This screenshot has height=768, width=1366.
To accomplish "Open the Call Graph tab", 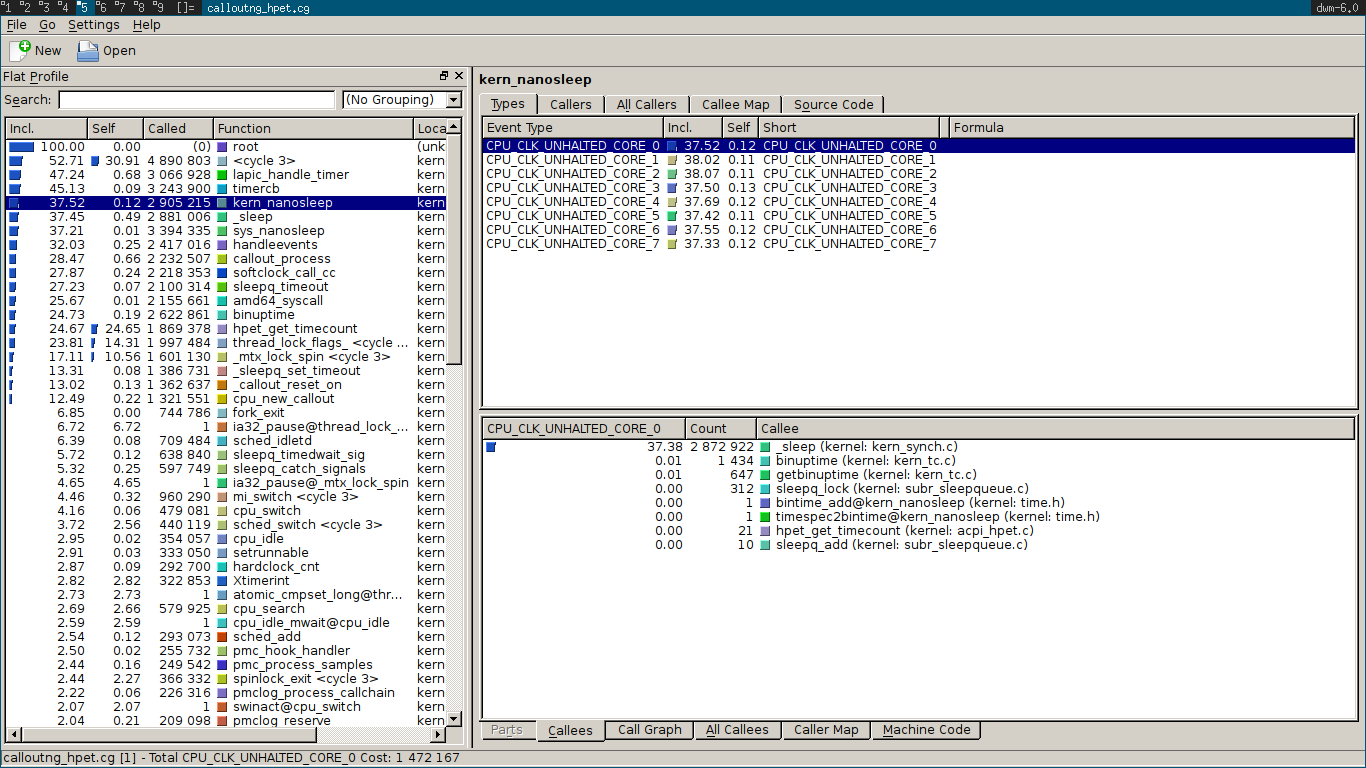I will click(x=649, y=730).
